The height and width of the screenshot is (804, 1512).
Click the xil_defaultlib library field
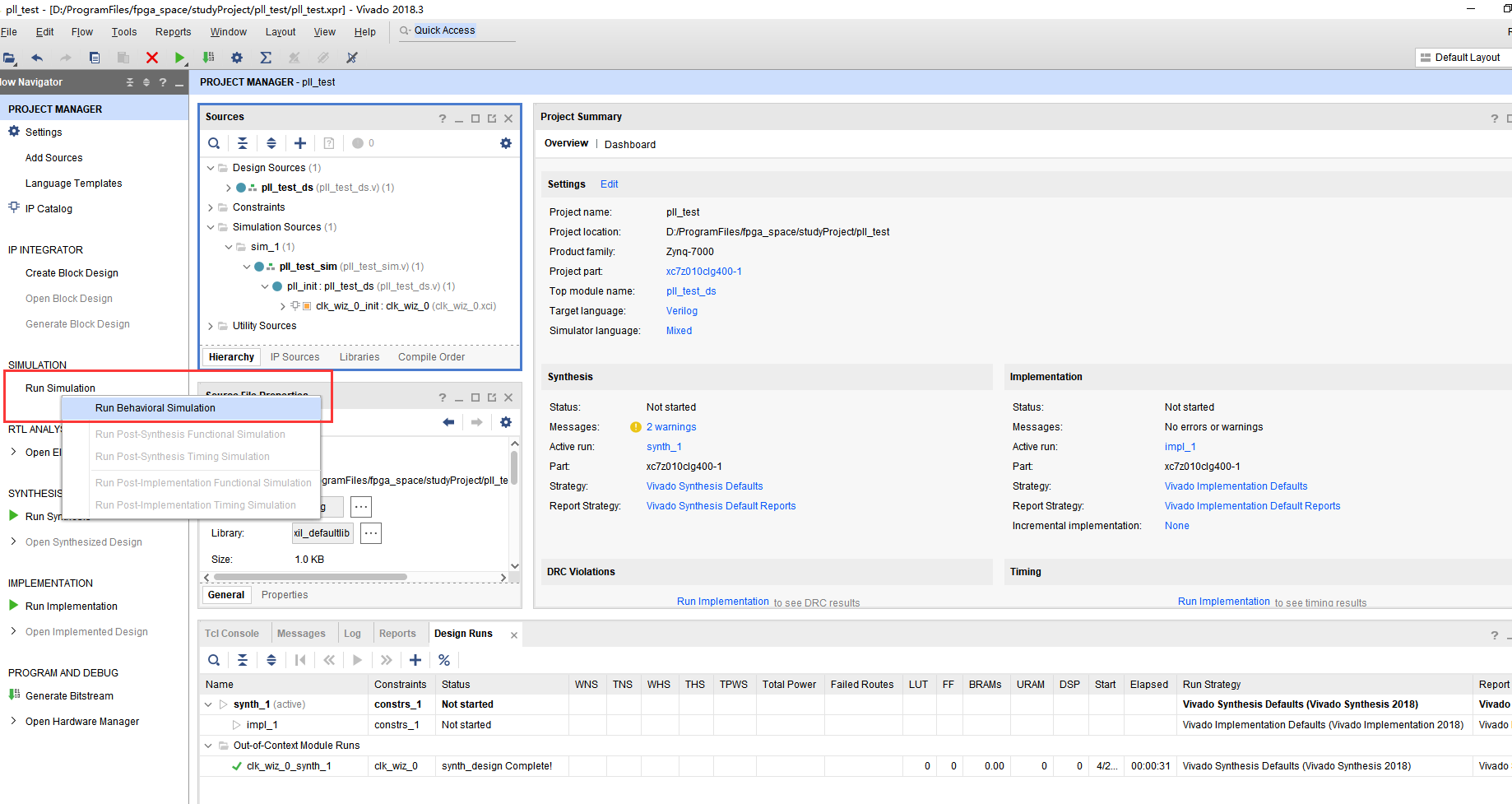click(322, 533)
